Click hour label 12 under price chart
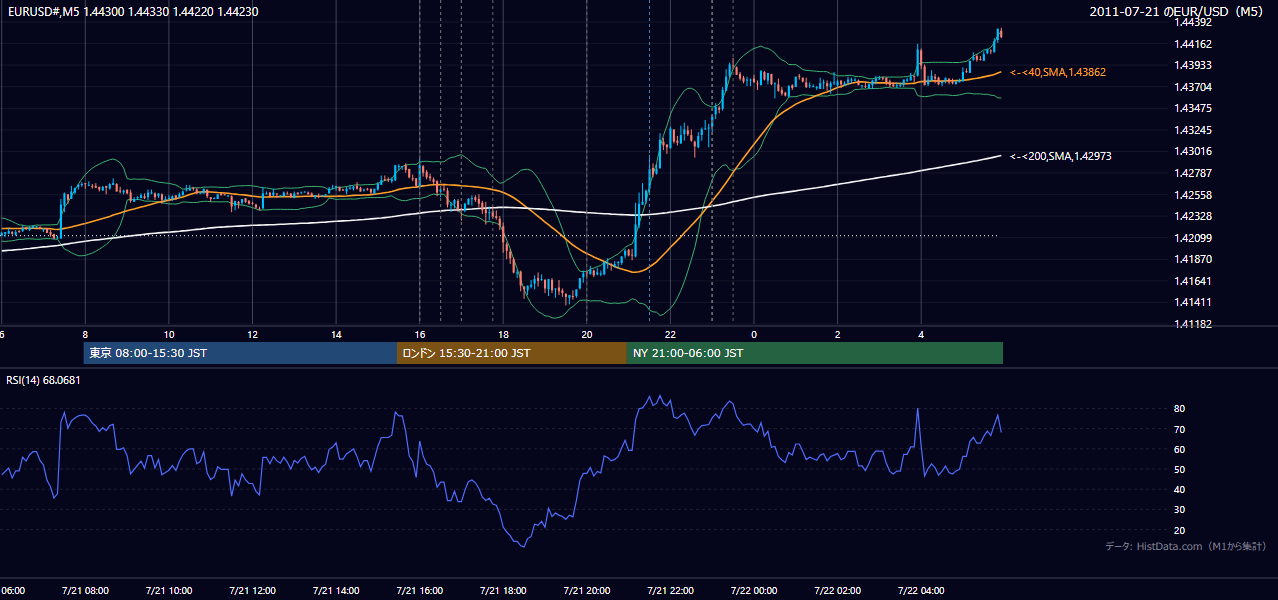1278x600 pixels. [x=253, y=334]
